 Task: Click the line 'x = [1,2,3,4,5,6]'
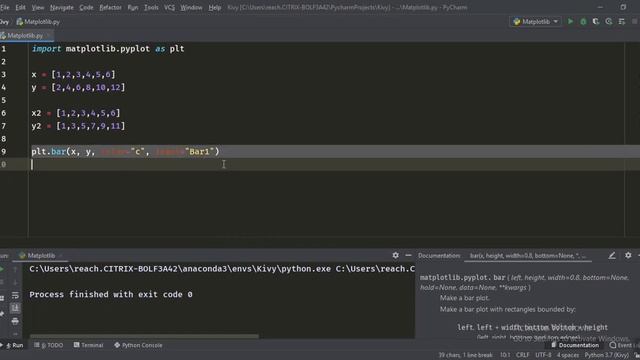point(73,75)
